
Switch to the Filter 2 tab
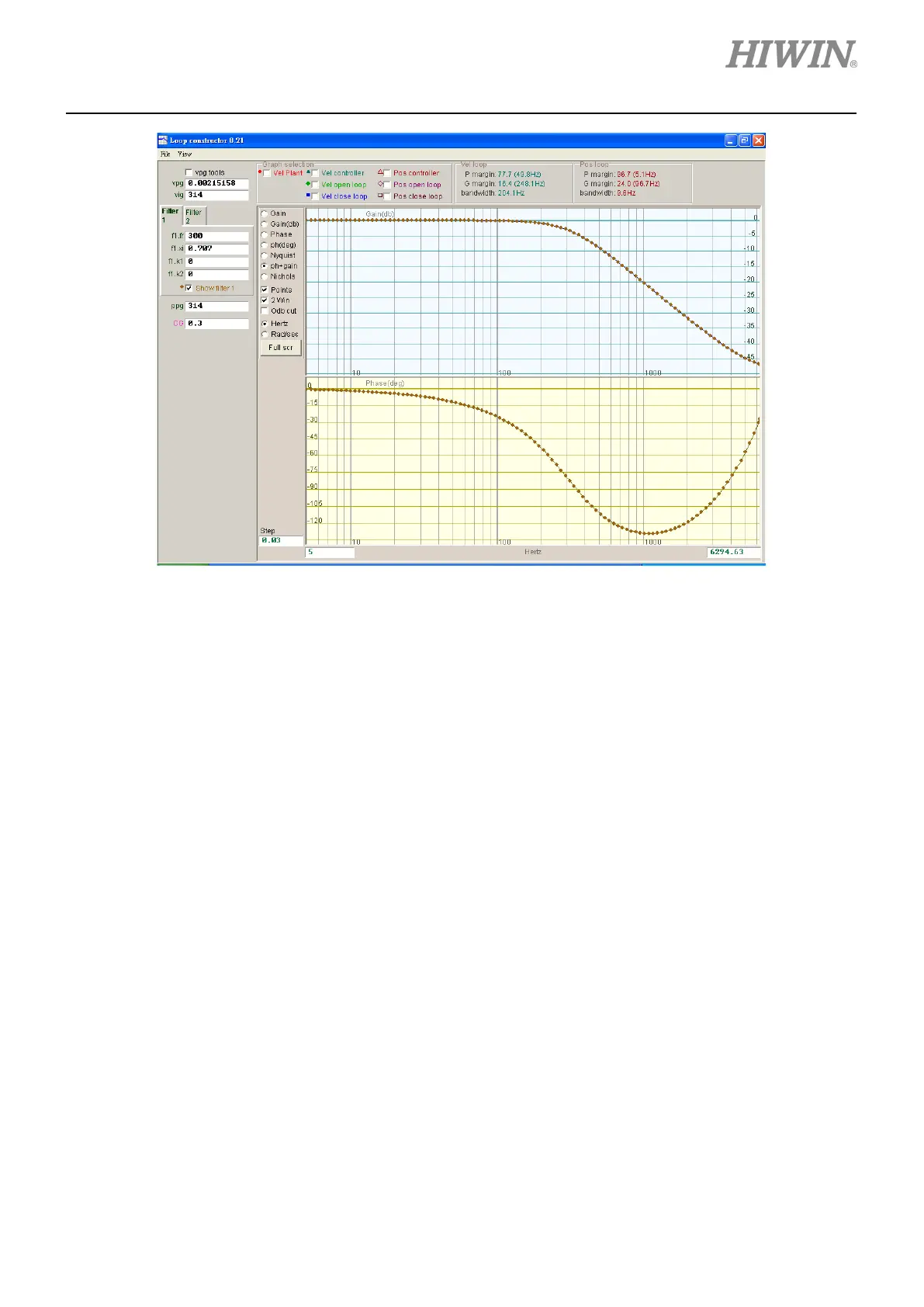coord(194,217)
